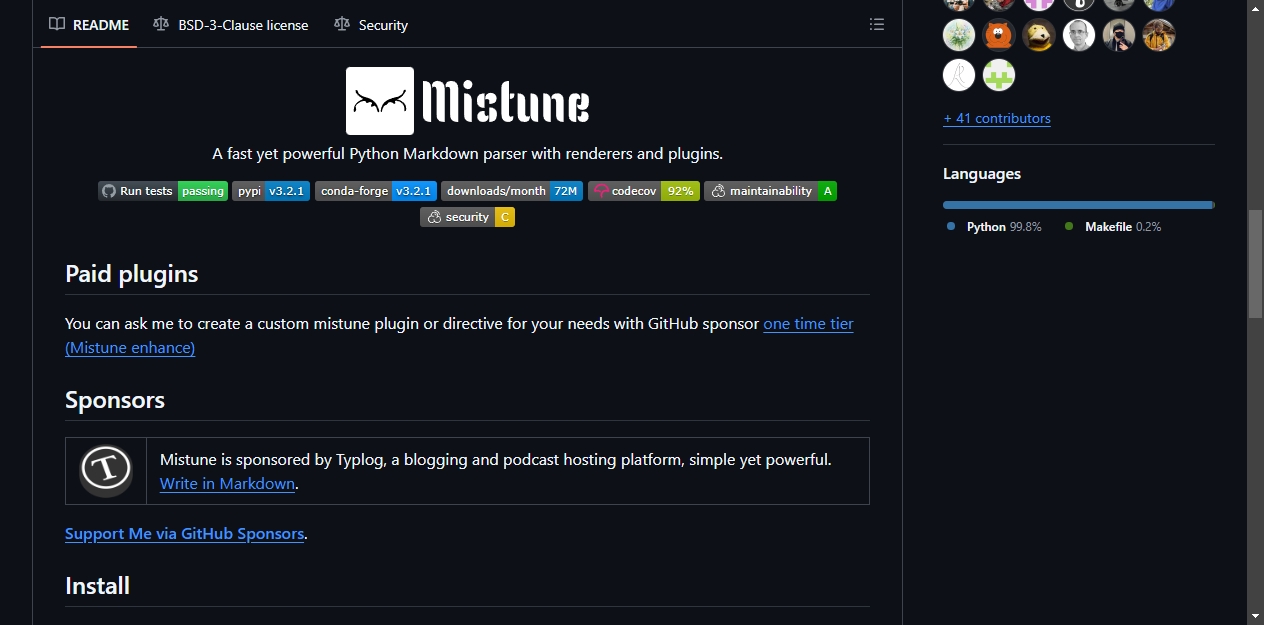Click the book icon beside README
Viewport: 1264px width, 625px height.
57,24
